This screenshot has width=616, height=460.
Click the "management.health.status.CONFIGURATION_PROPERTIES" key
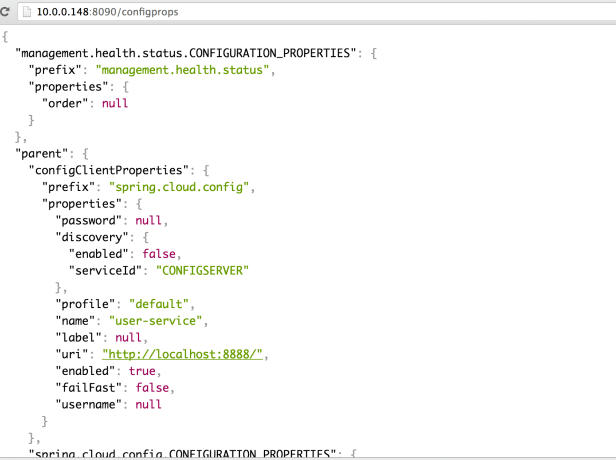pos(185,53)
